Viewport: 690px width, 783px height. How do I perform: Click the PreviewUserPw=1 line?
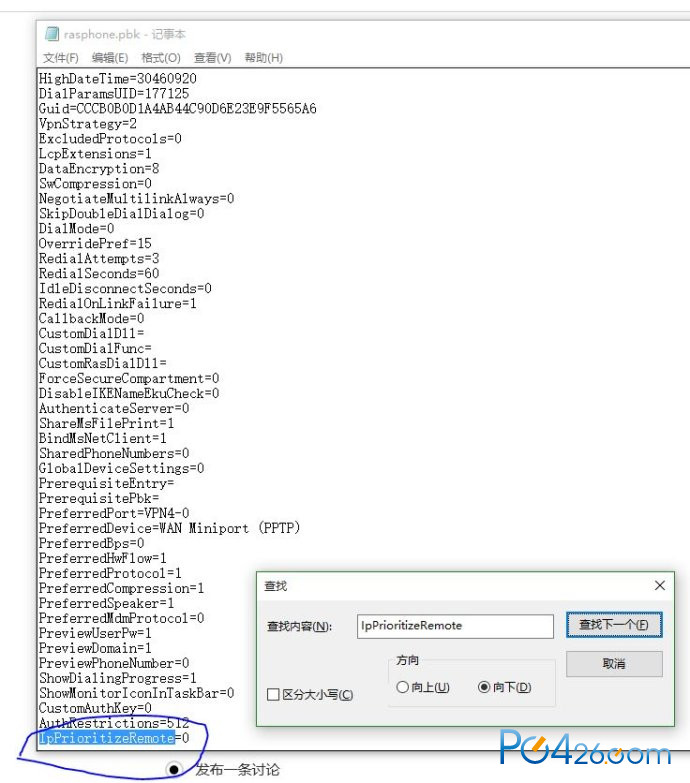95,633
